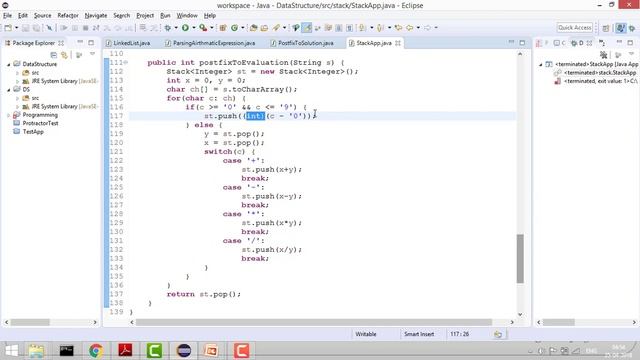Viewport: 640px width, 360px height.
Task: Switch to PostfixToSolution.java tab
Action: [302, 43]
